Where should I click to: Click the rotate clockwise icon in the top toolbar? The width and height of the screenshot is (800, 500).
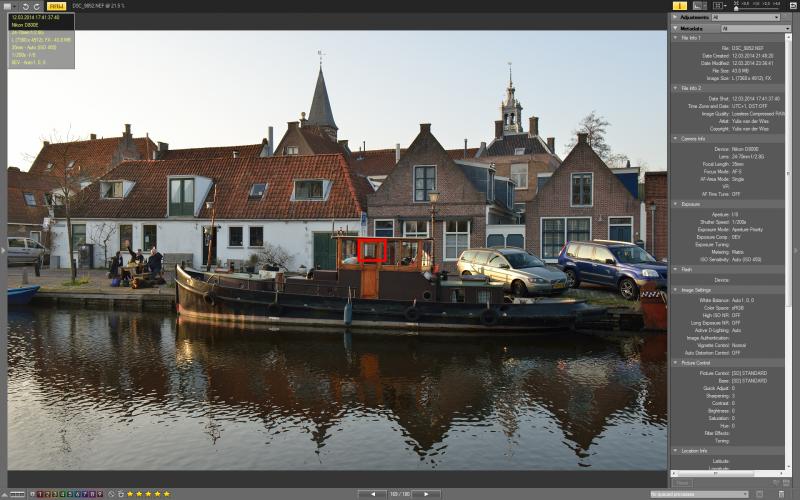coord(37,6)
